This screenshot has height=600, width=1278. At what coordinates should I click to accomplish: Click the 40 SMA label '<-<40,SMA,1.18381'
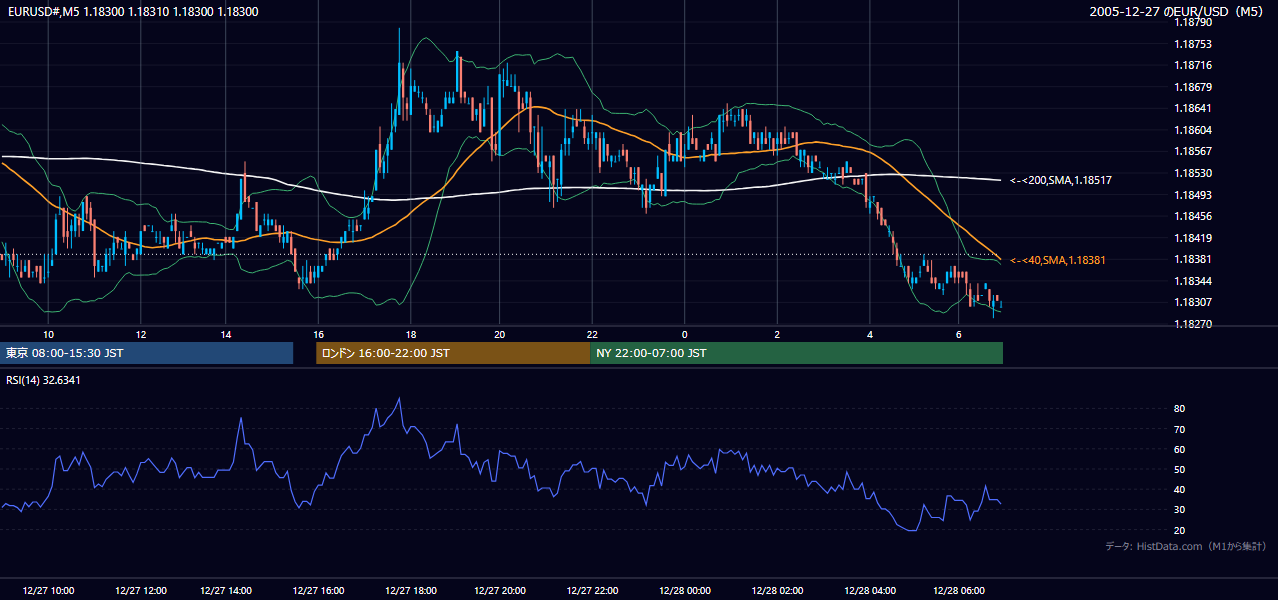click(1057, 260)
